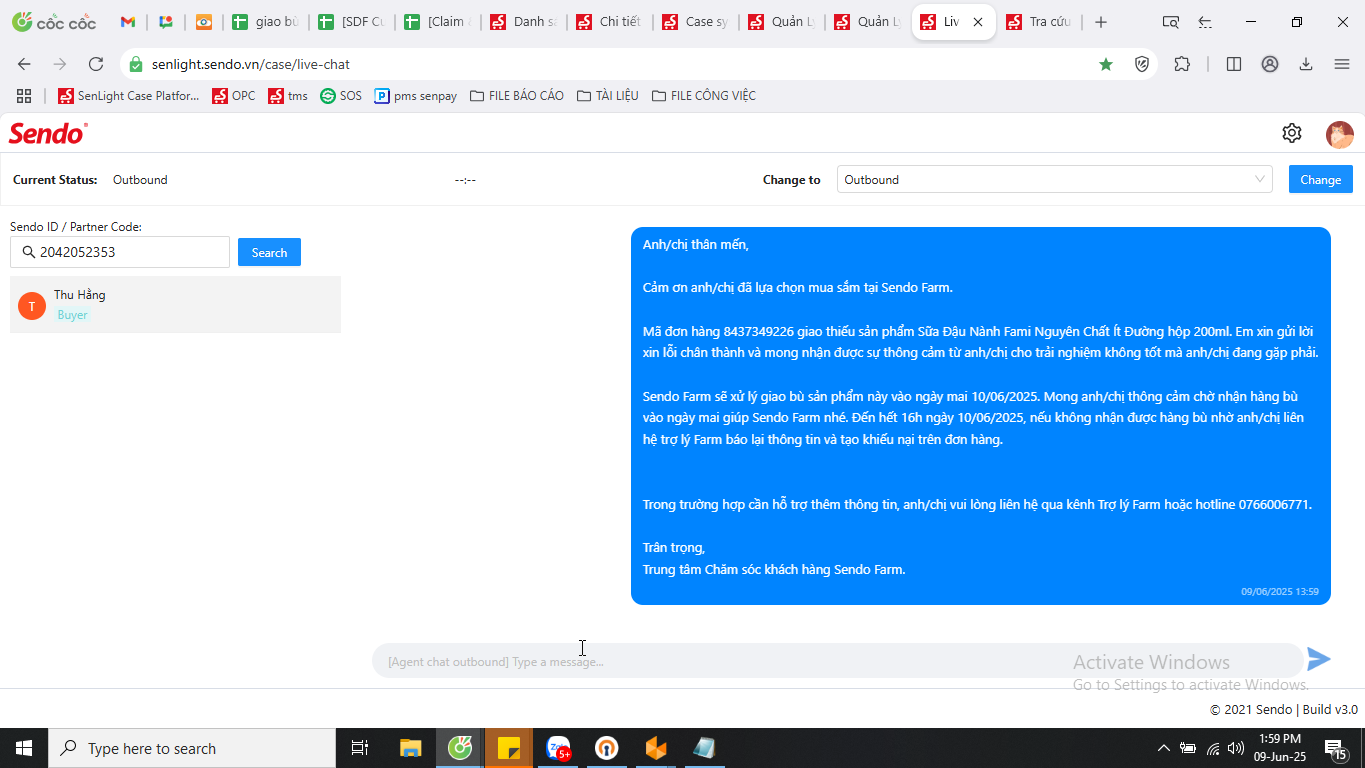This screenshot has width=1365, height=768.
Task: Show hidden system tray icons
Action: (x=1163, y=748)
